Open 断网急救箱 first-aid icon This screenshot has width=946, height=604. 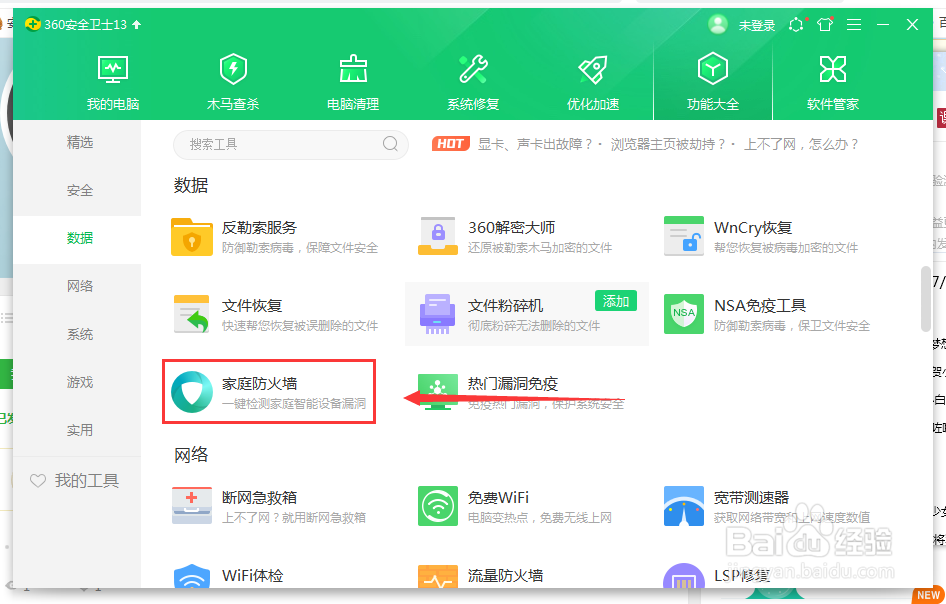click(x=192, y=506)
